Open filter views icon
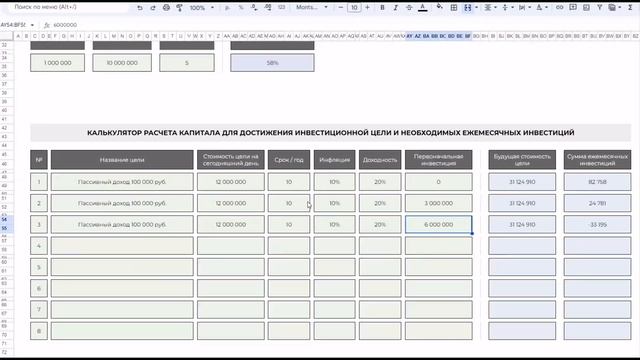The height and width of the screenshot is (360, 640). 612,7
